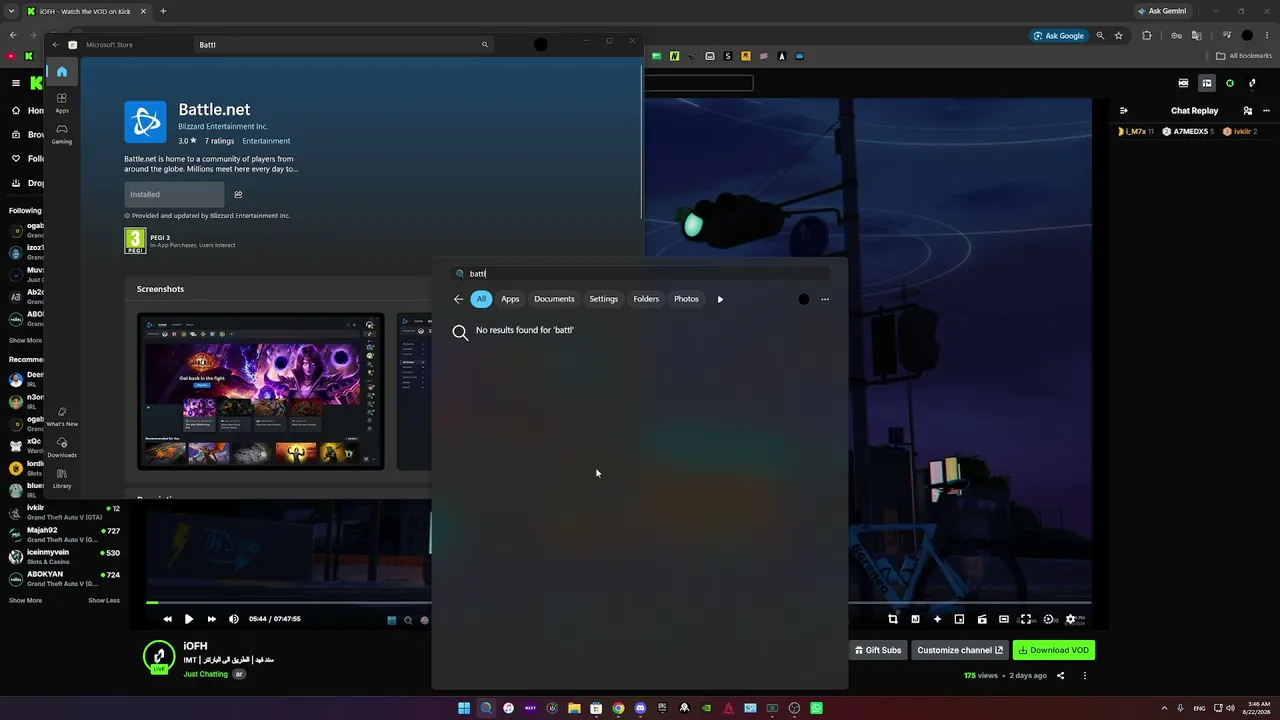Show more search filter categories
The image size is (1280, 720).
720,299
